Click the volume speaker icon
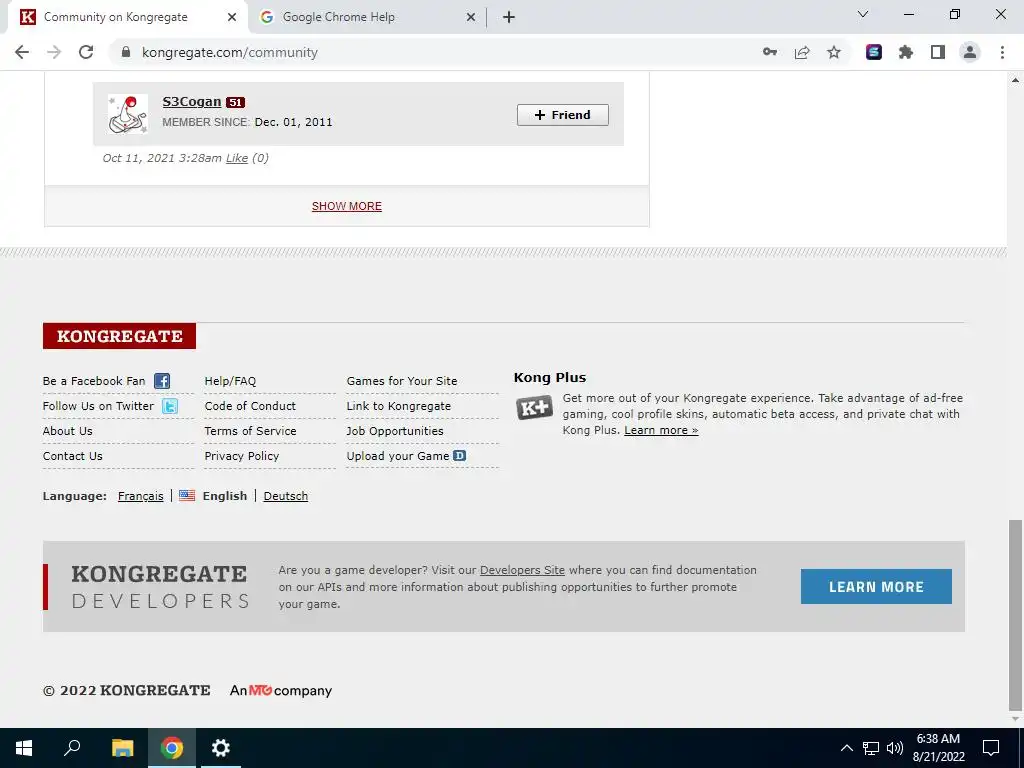This screenshot has width=1024, height=768. [x=895, y=748]
